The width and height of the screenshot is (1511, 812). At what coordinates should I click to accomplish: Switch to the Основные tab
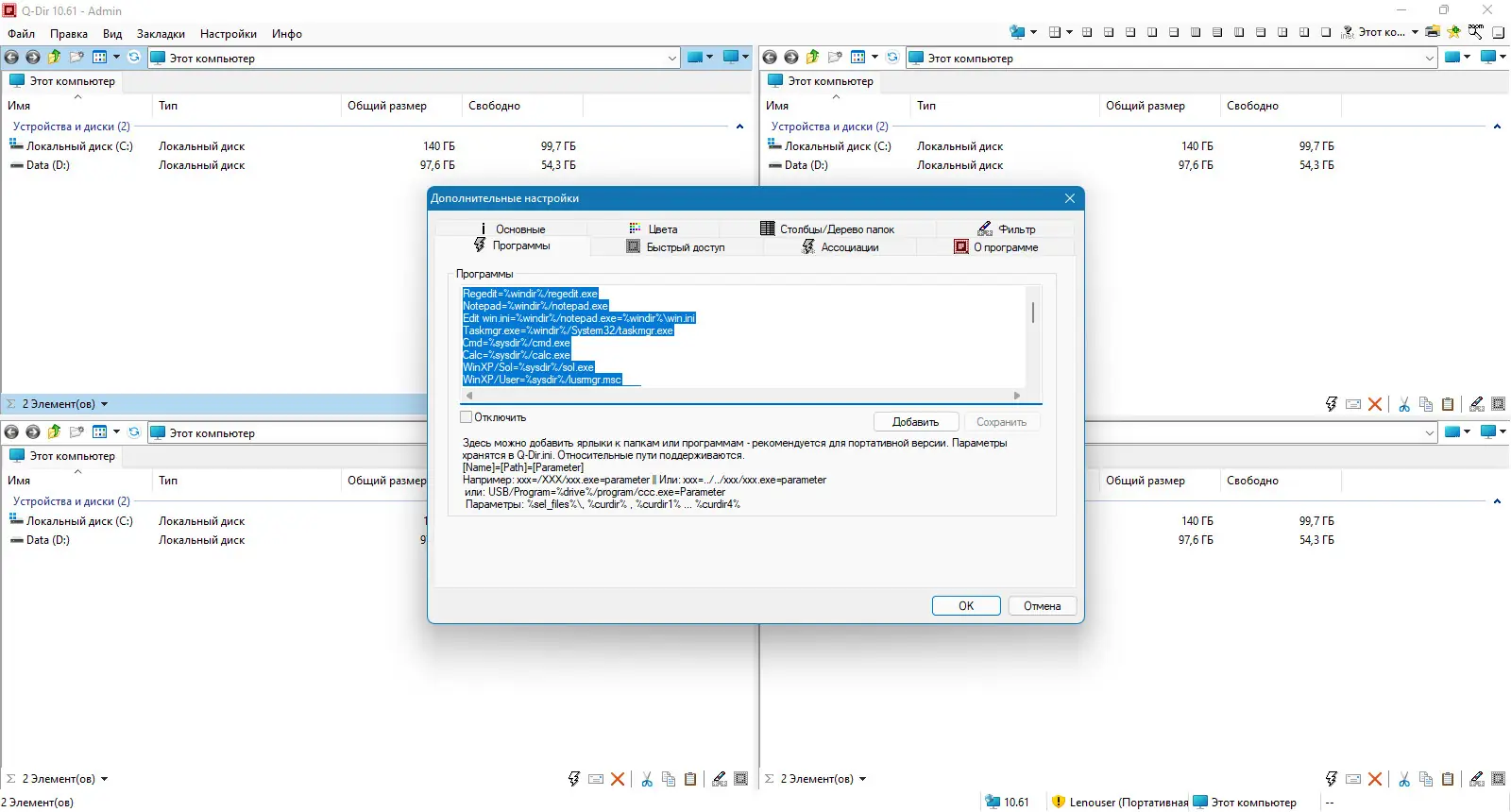pyautogui.click(x=512, y=228)
